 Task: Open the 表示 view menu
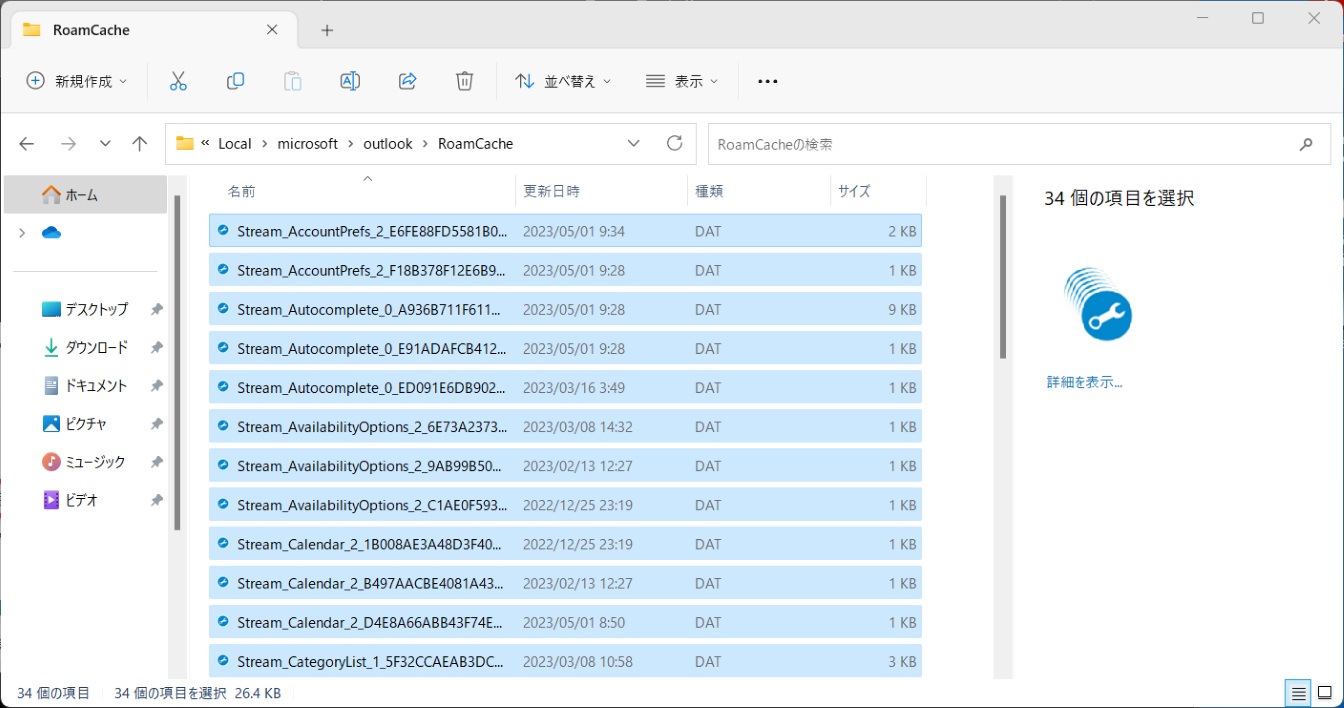682,81
